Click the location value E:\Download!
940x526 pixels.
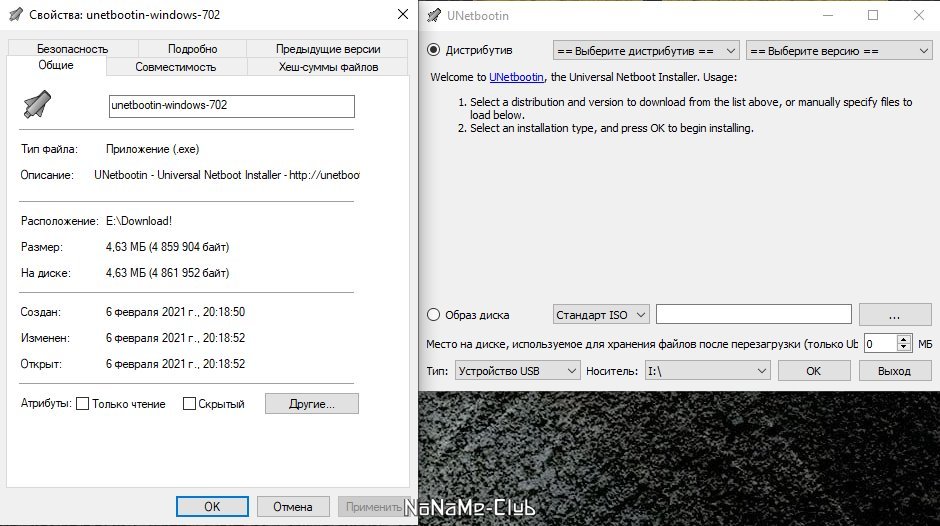coord(139,221)
